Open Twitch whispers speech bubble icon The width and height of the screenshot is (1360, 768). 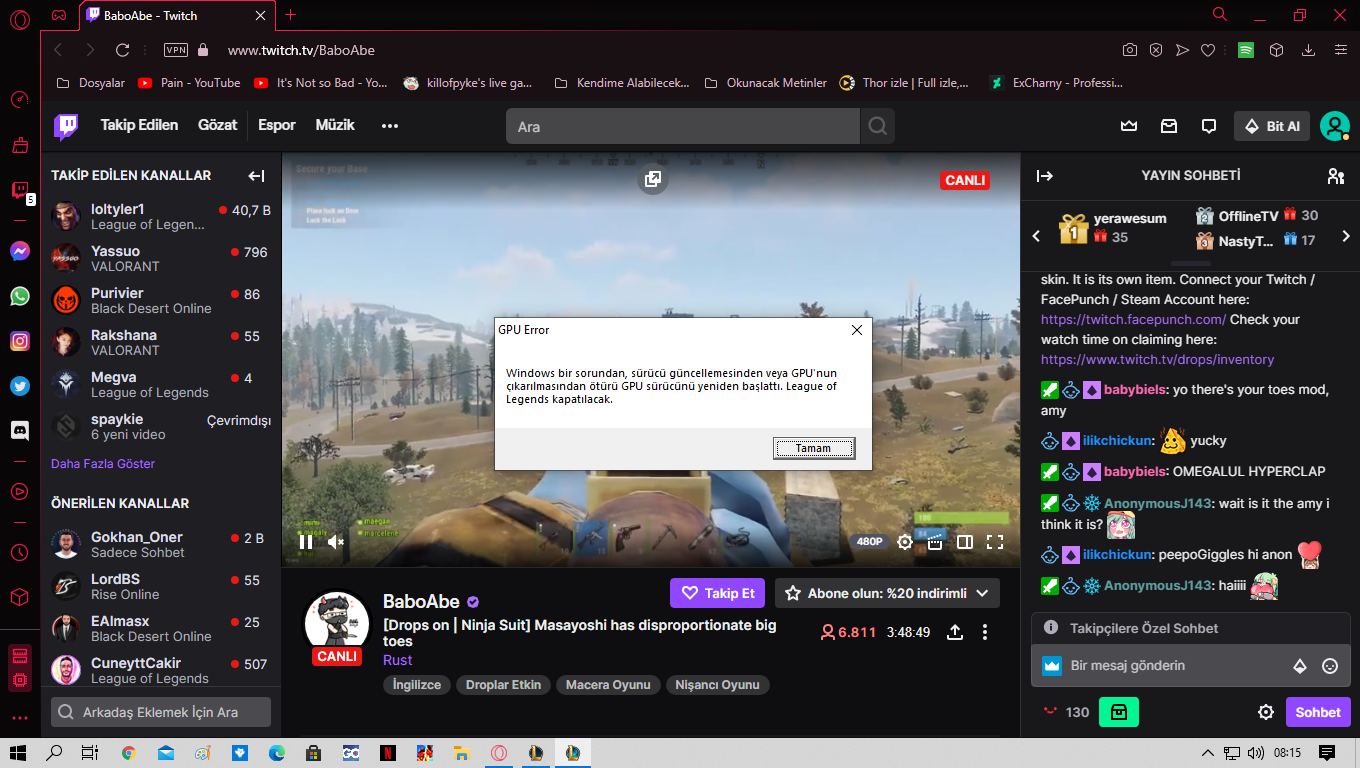click(1209, 126)
